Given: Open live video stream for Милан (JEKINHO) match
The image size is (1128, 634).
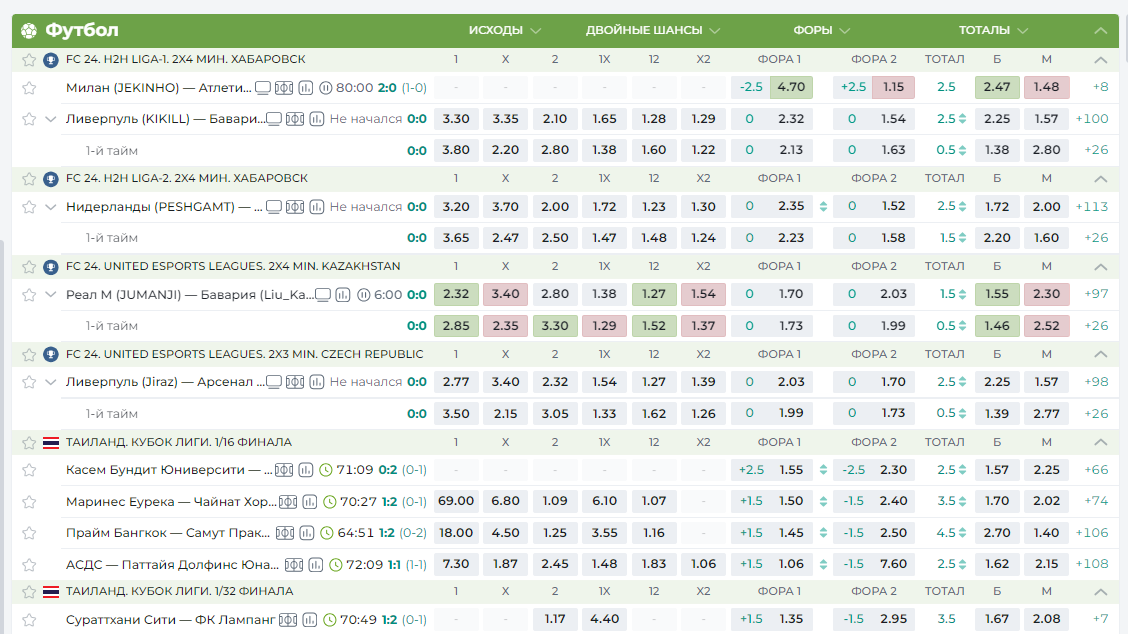Looking at the screenshot, I should coord(263,88).
